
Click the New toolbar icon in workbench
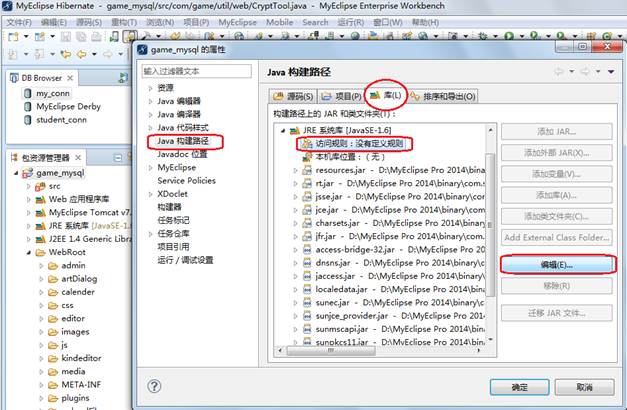[x=13, y=37]
